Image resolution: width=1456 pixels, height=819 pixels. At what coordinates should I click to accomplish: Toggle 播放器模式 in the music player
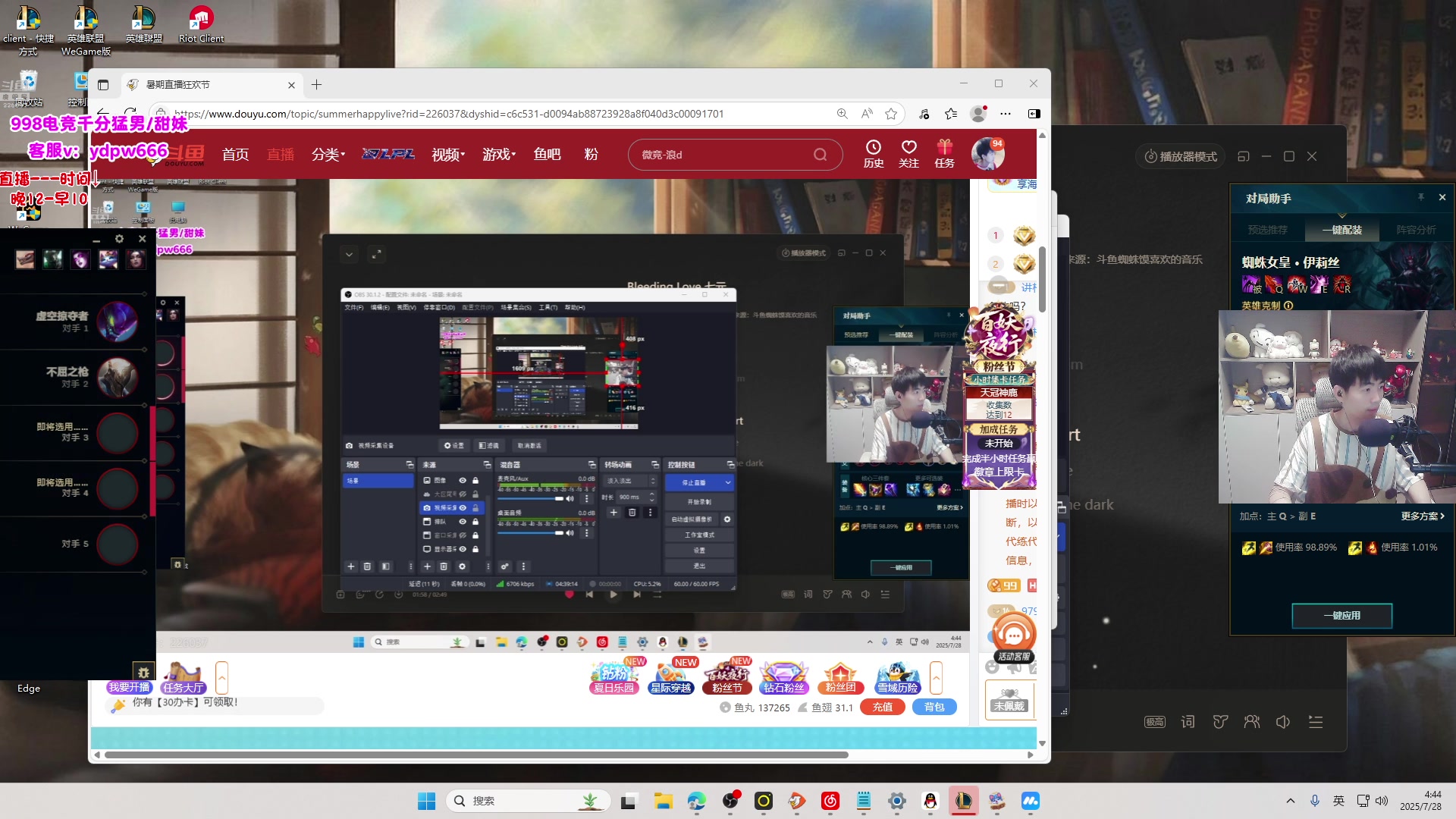1181,156
